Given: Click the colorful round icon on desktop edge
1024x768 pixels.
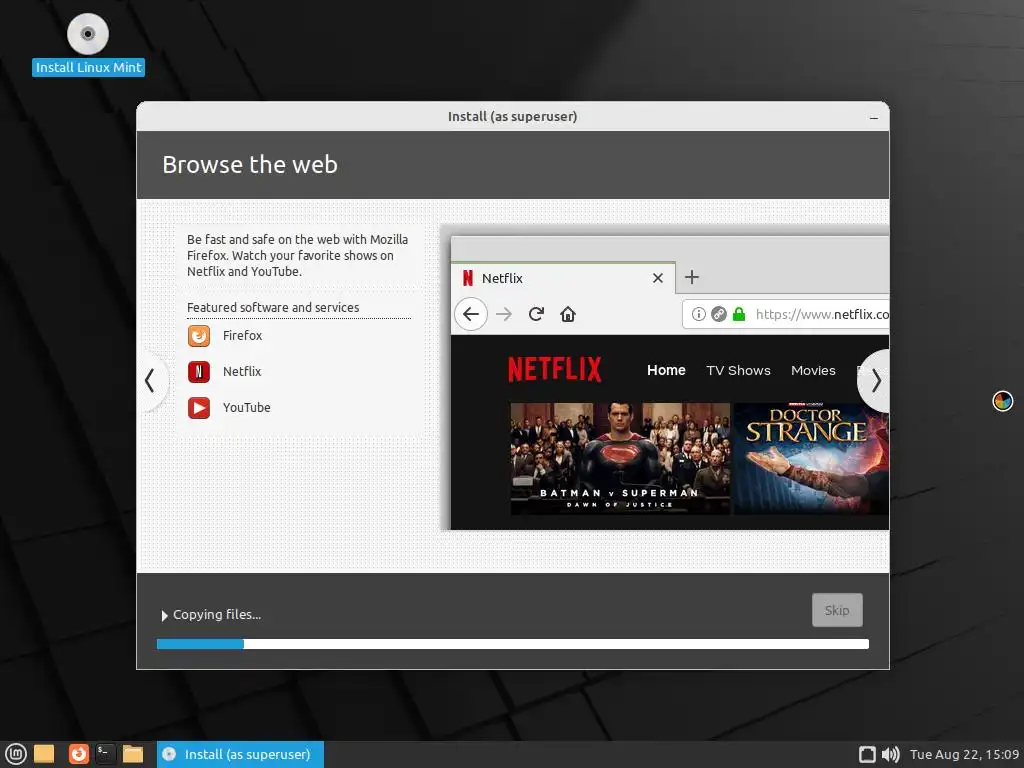Looking at the screenshot, I should pyautogui.click(x=1002, y=401).
